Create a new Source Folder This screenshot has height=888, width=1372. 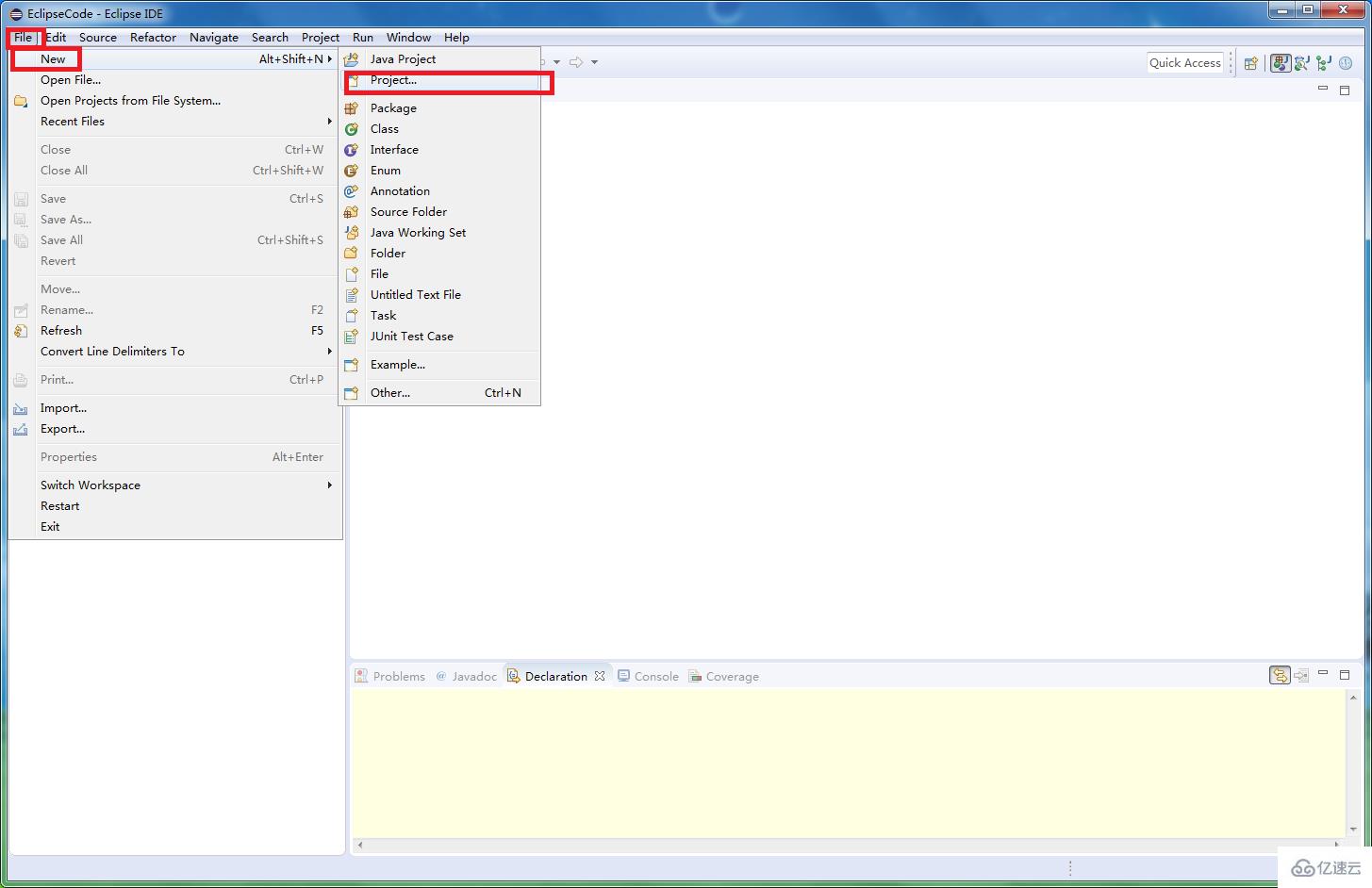click(439, 212)
